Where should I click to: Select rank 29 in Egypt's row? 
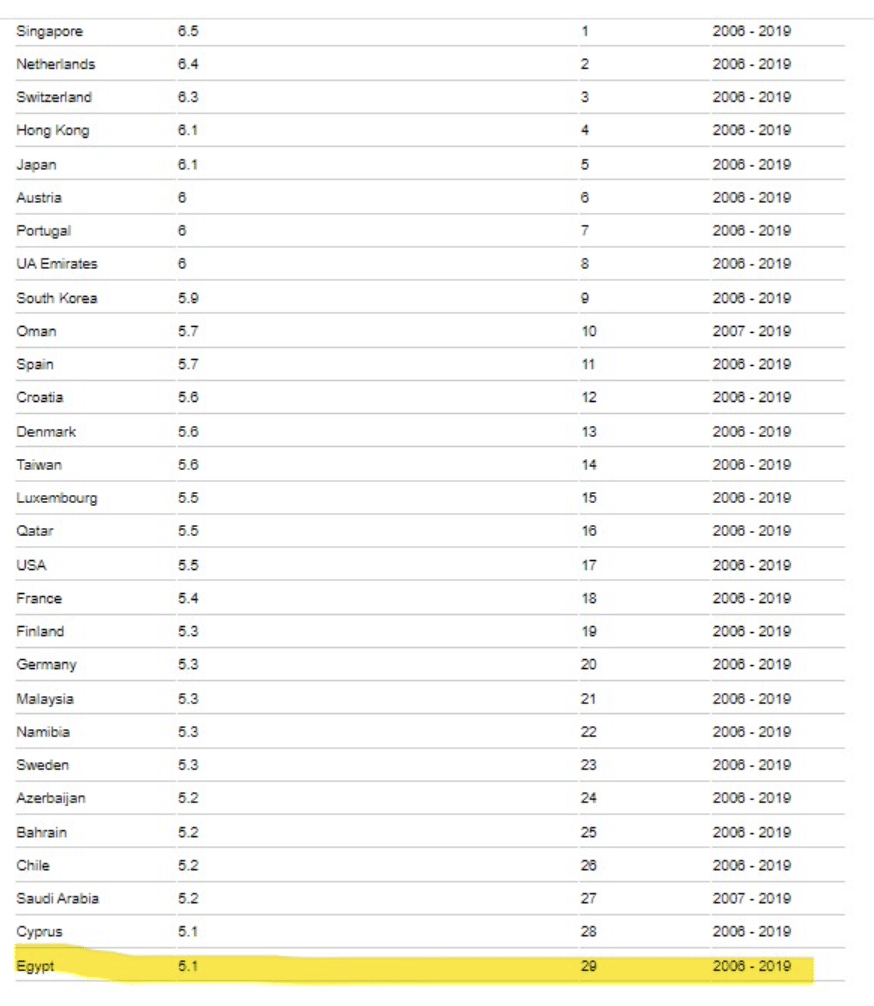pos(589,966)
